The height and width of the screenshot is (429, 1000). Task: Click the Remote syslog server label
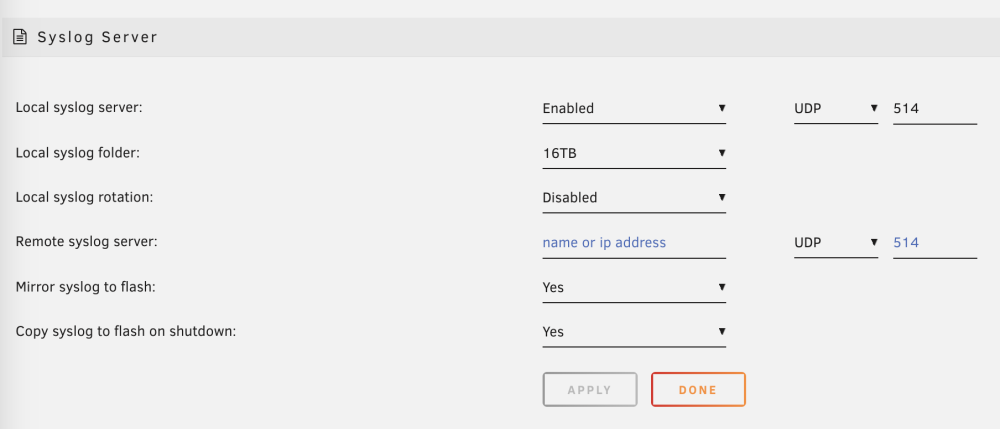click(87, 242)
